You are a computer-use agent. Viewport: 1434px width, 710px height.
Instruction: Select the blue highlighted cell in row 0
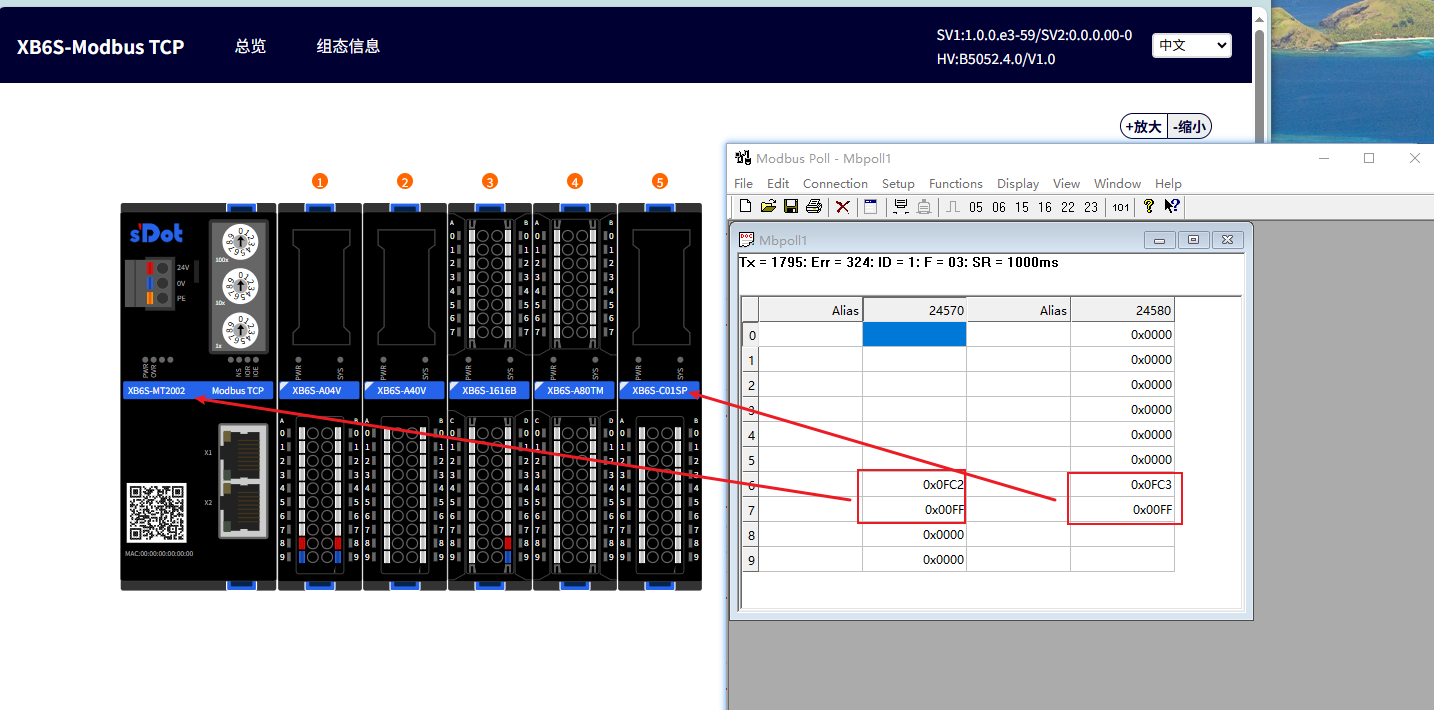click(914, 335)
